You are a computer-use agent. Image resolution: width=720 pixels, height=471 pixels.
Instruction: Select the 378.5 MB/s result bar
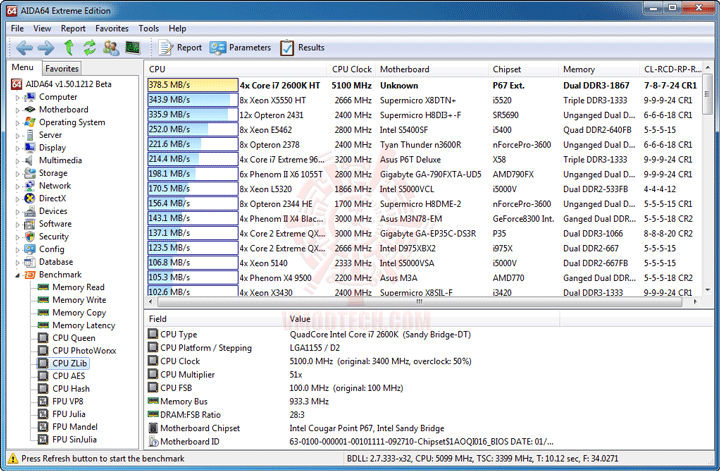pos(192,85)
